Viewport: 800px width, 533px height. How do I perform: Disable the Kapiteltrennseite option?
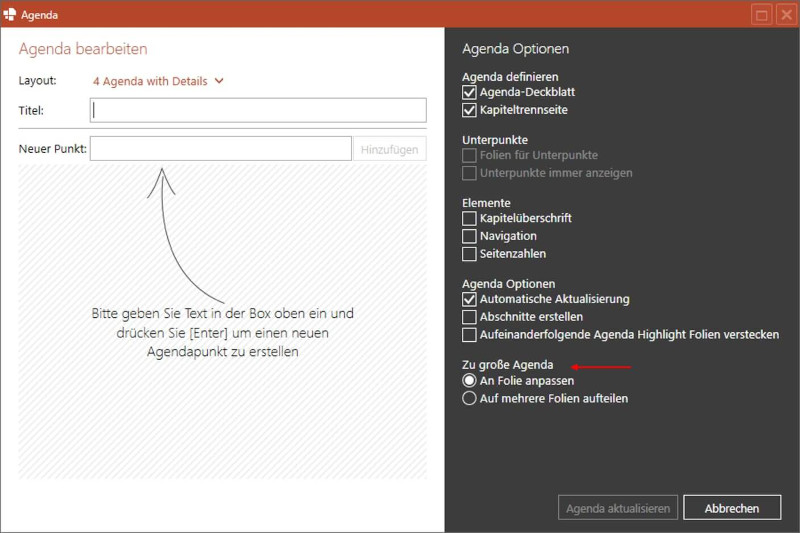coord(470,110)
